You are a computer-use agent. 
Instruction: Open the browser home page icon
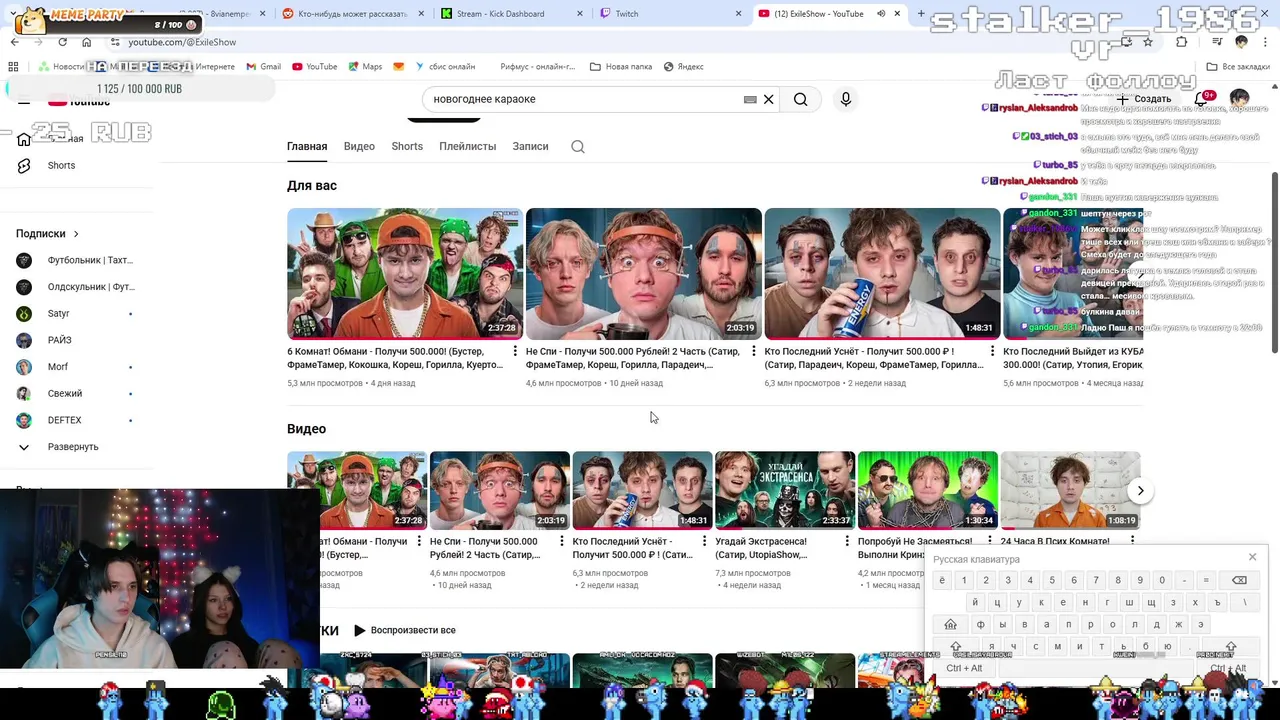[86, 42]
